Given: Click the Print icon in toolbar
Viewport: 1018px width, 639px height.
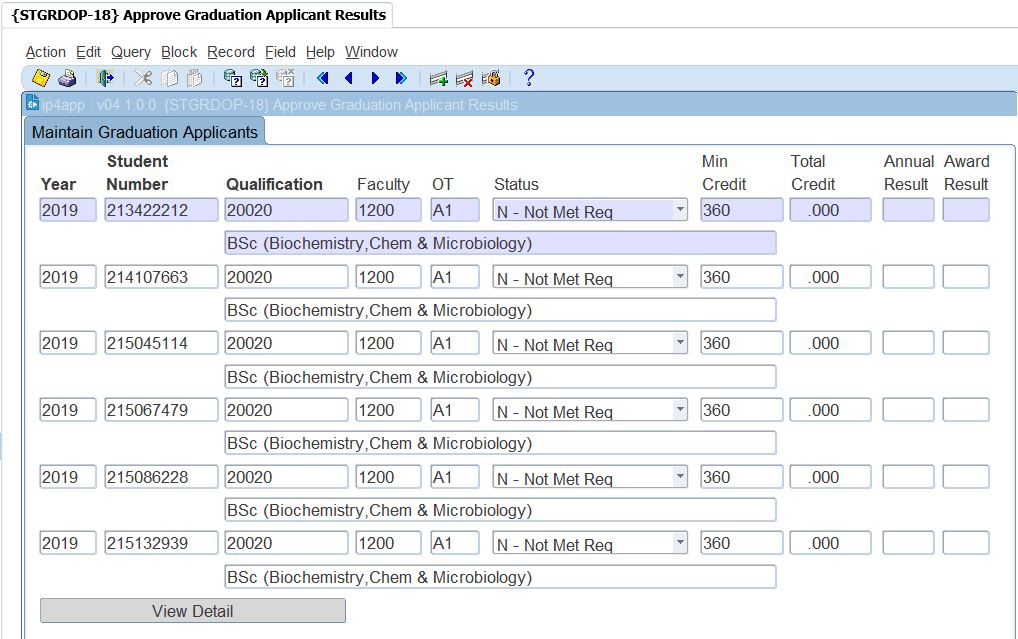Looking at the screenshot, I should [66, 78].
